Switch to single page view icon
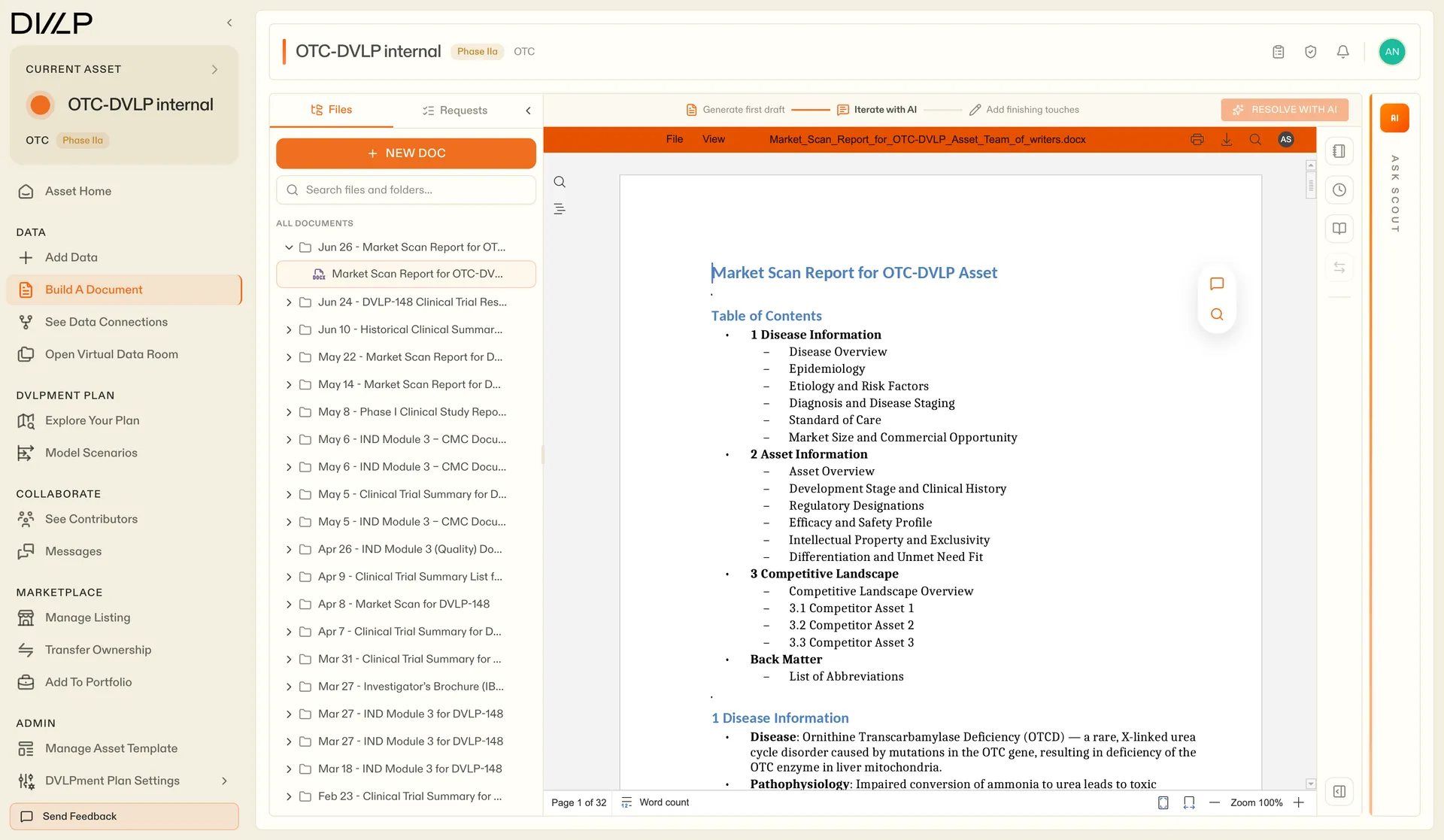Viewport: 1444px width, 840px height. point(1163,802)
